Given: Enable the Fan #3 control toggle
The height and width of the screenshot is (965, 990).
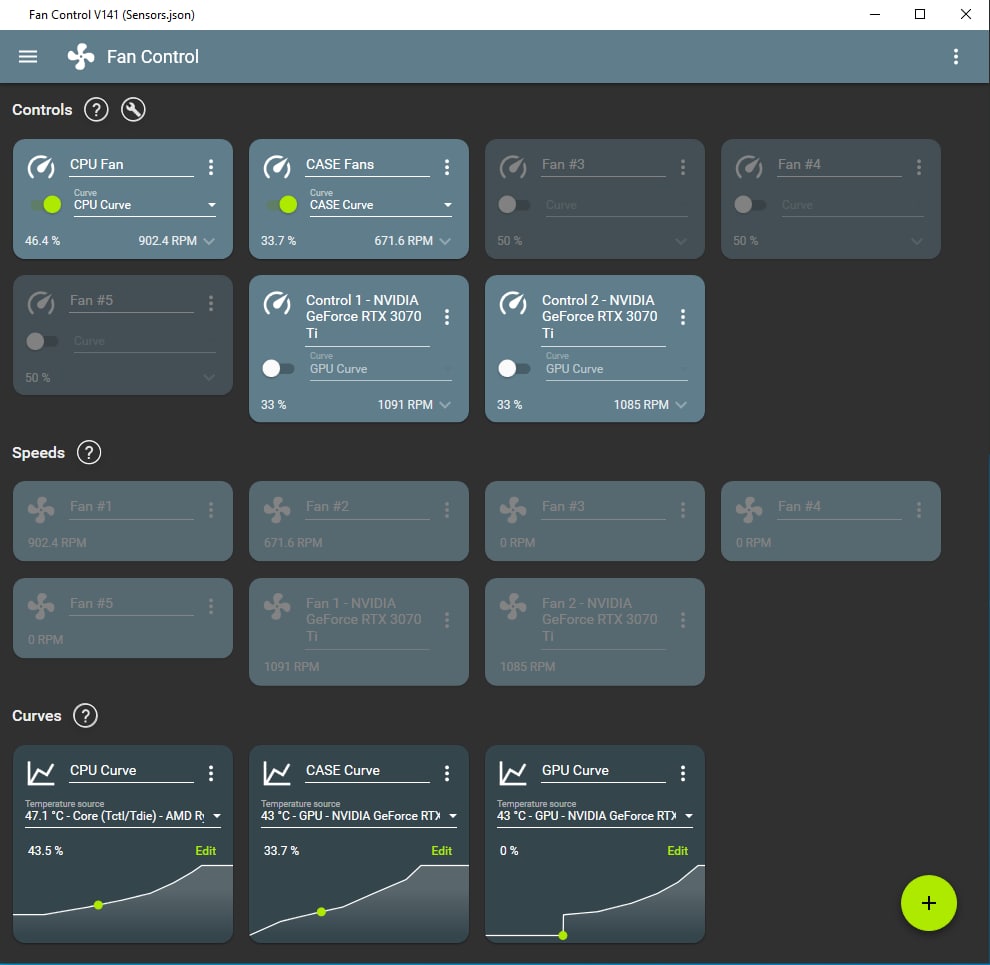Looking at the screenshot, I should (x=514, y=205).
